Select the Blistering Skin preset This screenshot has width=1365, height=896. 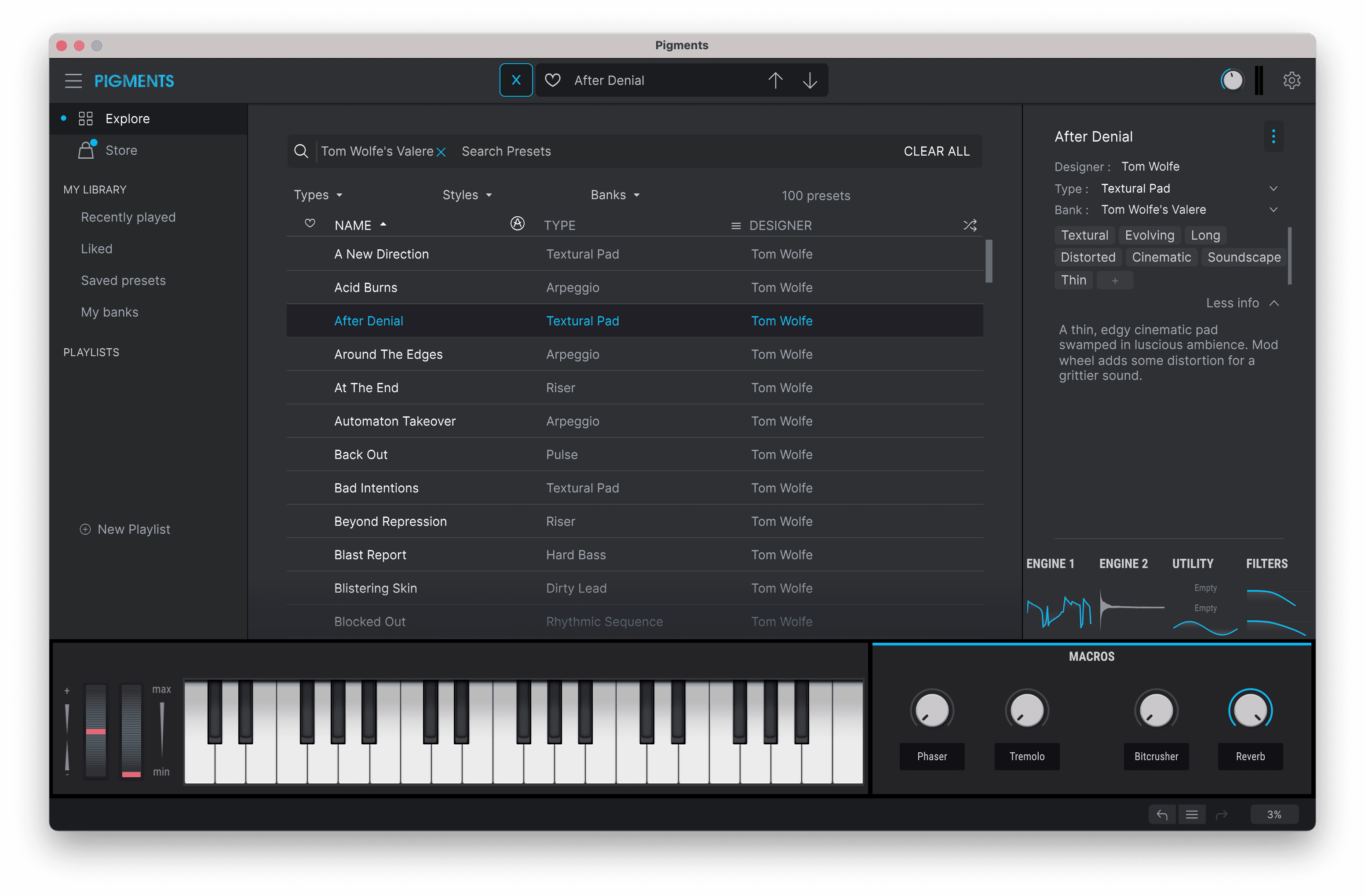coord(635,588)
